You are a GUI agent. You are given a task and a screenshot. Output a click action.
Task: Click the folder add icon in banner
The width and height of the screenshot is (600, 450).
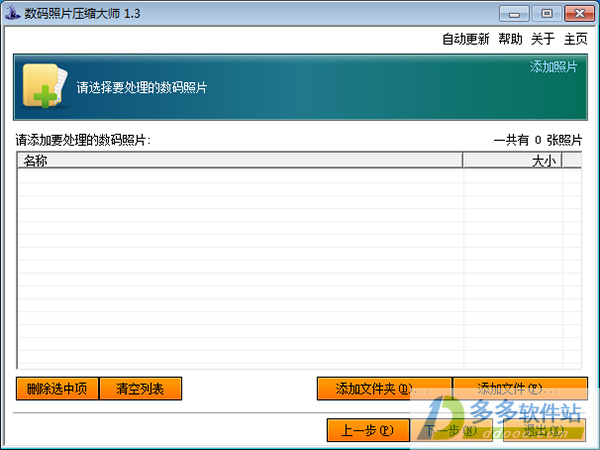click(x=45, y=86)
